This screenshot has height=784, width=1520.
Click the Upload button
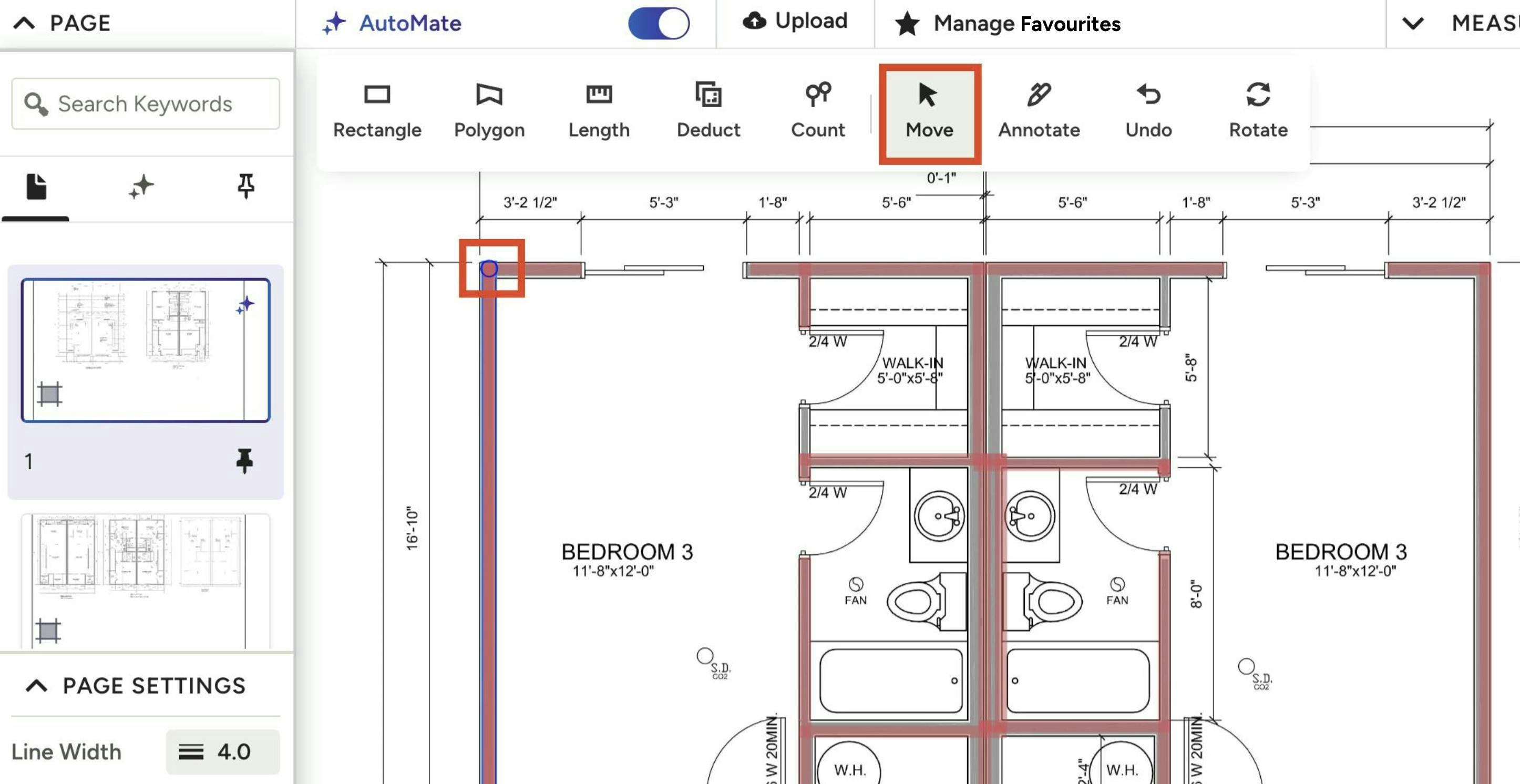pos(795,21)
